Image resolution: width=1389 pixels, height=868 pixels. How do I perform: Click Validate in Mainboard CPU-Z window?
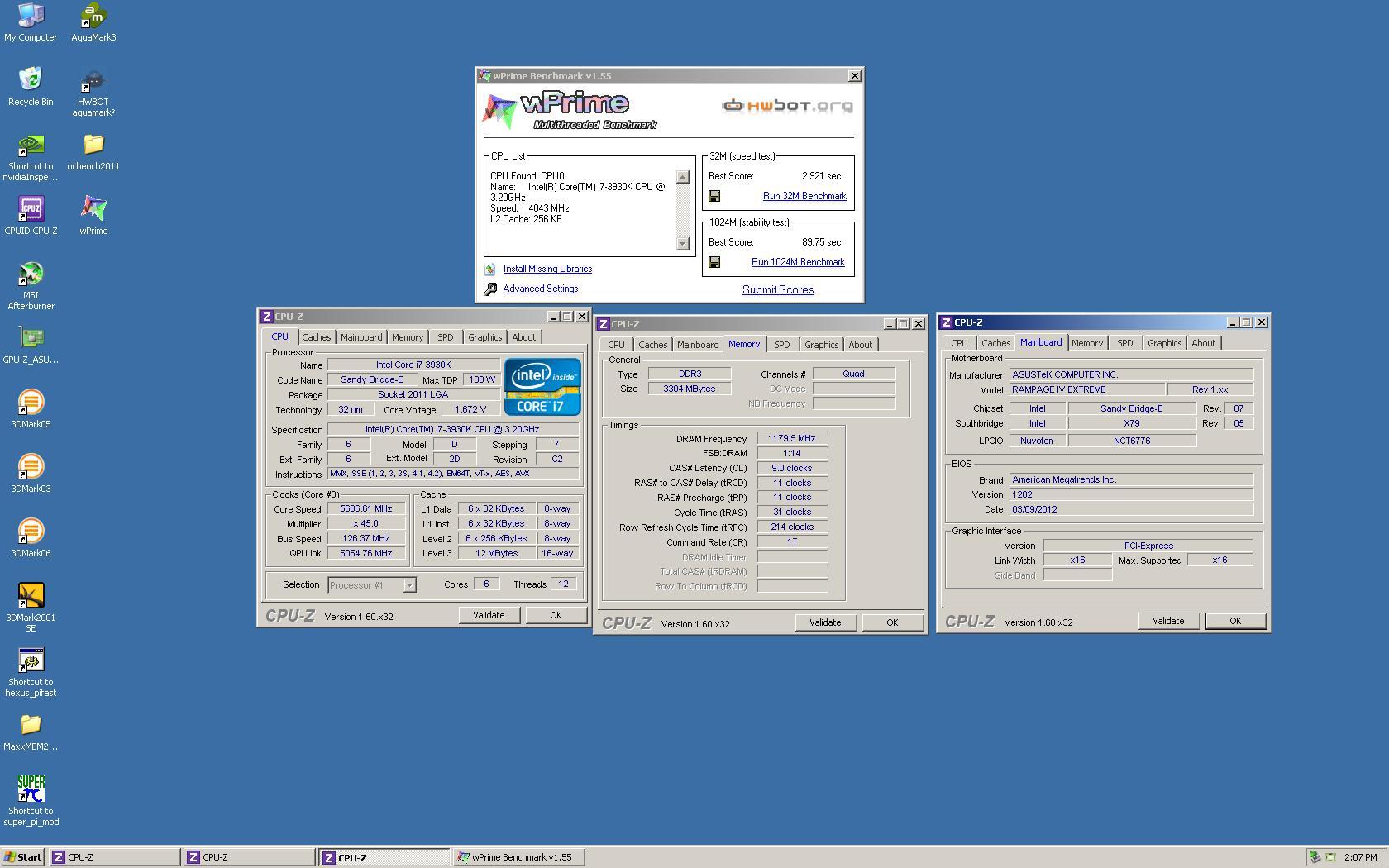[x=1168, y=621]
